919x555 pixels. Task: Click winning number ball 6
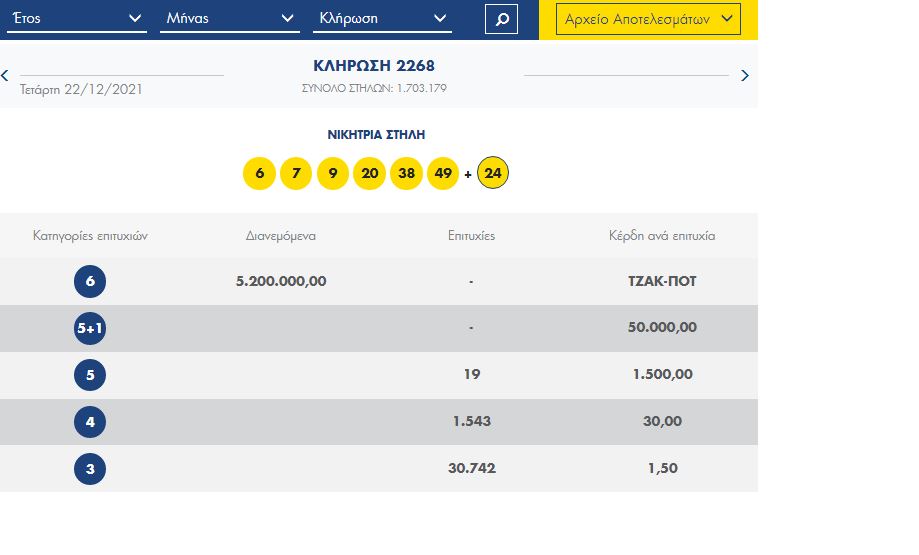259,174
